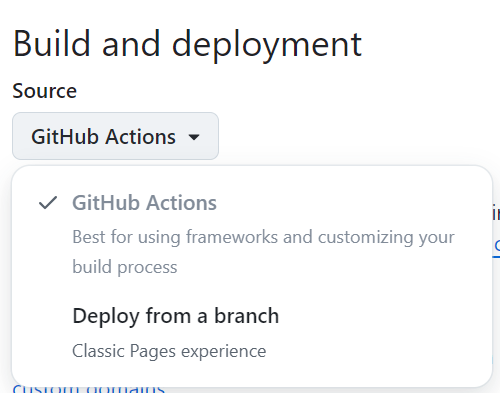Click the checkmark beside GitHub Actions
The width and height of the screenshot is (500, 393).
pos(48,203)
